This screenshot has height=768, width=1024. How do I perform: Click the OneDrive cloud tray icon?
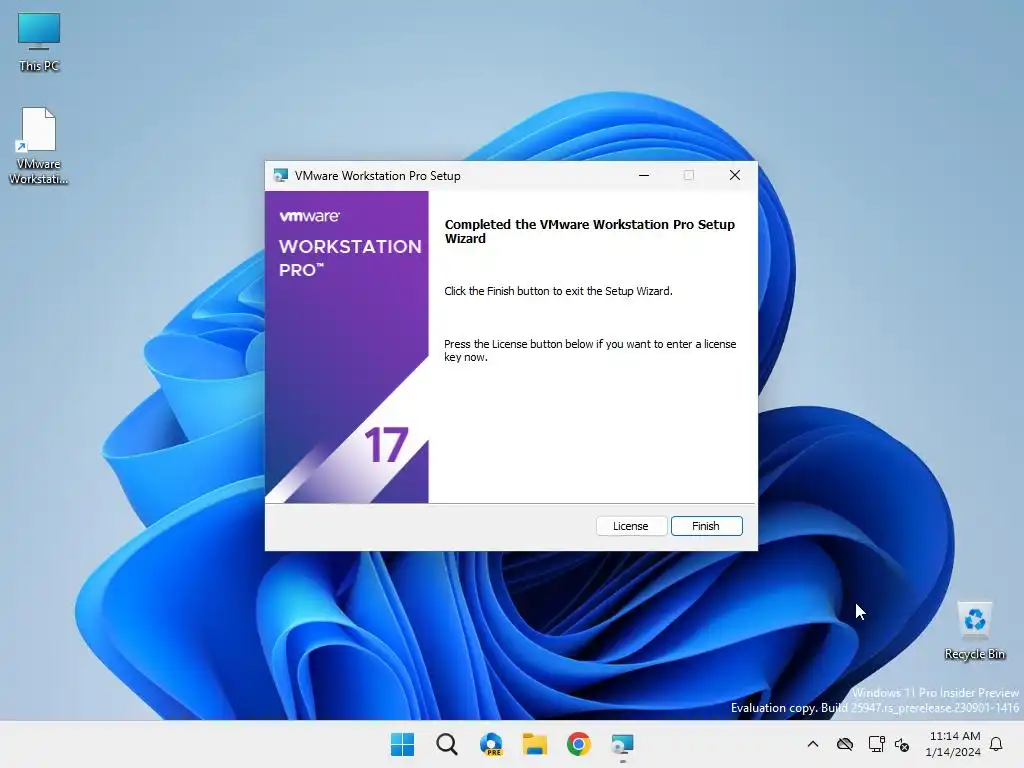coord(845,744)
